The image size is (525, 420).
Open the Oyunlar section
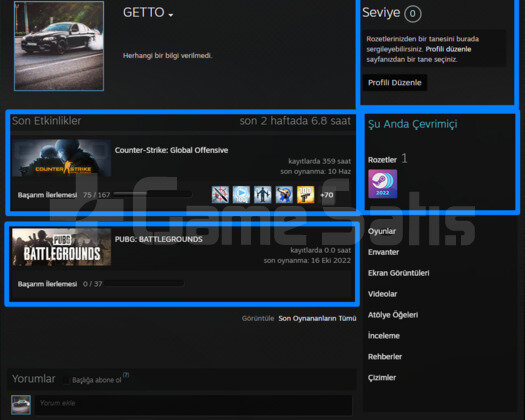point(382,231)
